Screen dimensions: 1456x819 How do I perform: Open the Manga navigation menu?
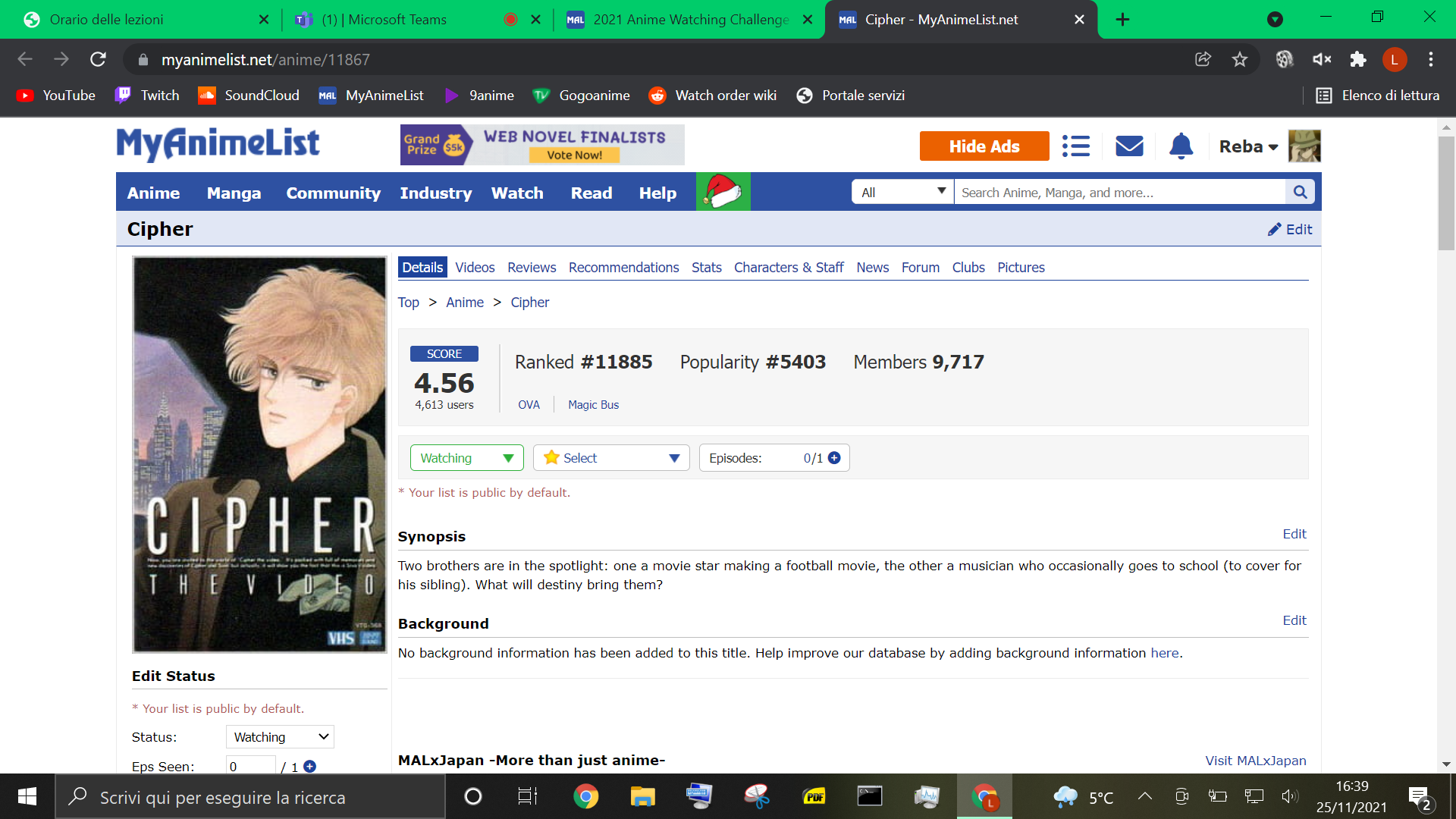(x=234, y=193)
